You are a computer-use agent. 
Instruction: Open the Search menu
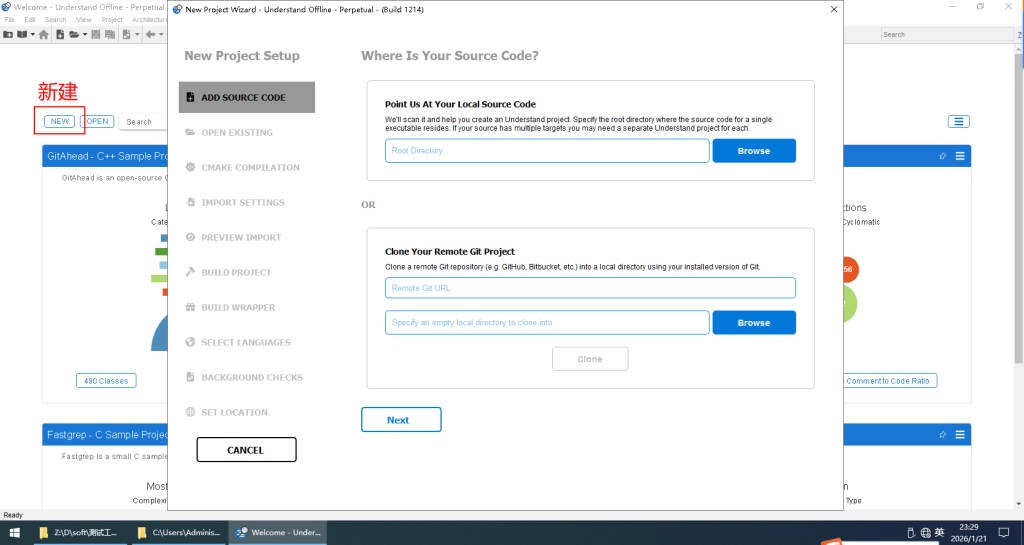[x=55, y=20]
